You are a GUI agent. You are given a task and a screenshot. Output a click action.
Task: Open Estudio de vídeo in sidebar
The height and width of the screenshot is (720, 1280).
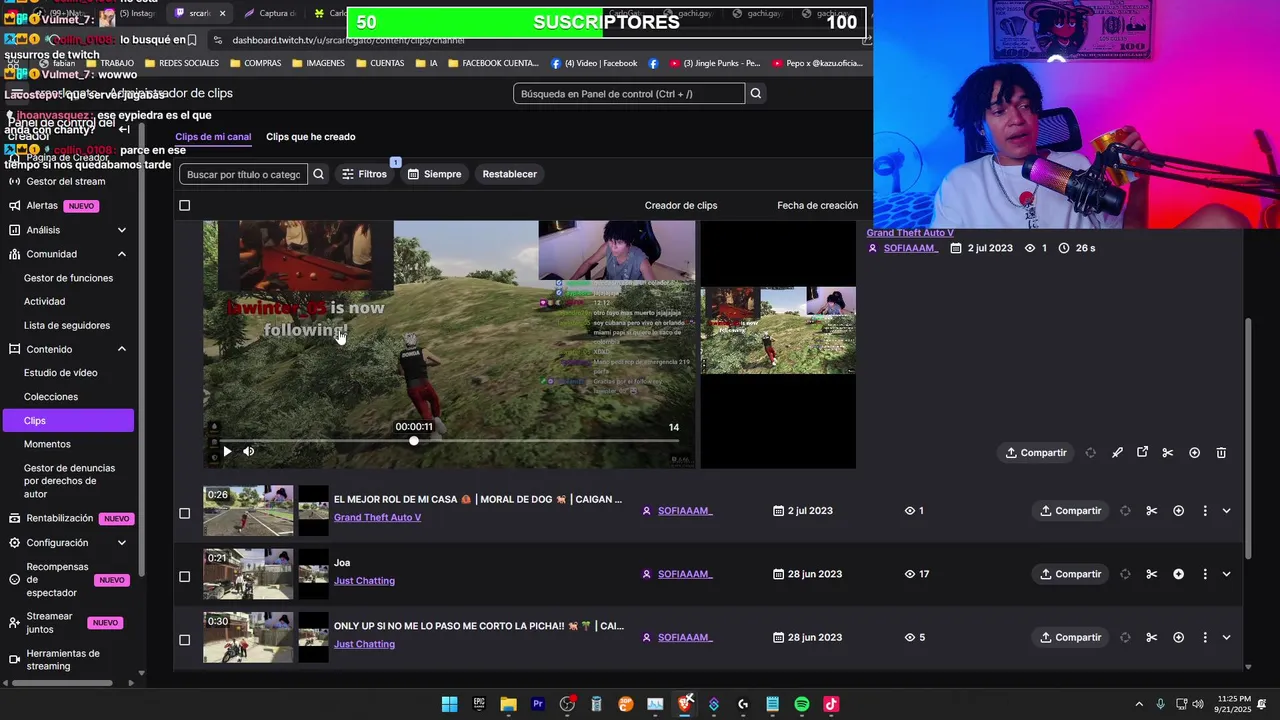[61, 373]
